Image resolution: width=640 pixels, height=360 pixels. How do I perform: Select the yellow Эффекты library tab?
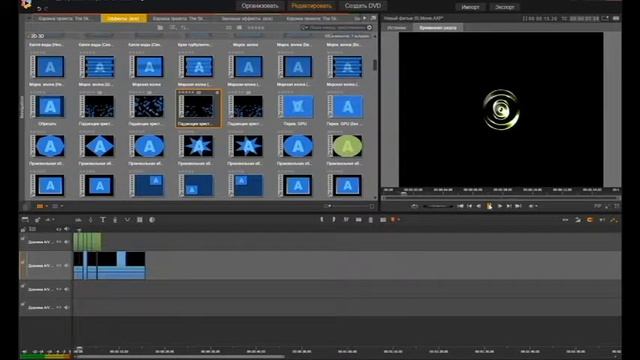tap(123, 18)
